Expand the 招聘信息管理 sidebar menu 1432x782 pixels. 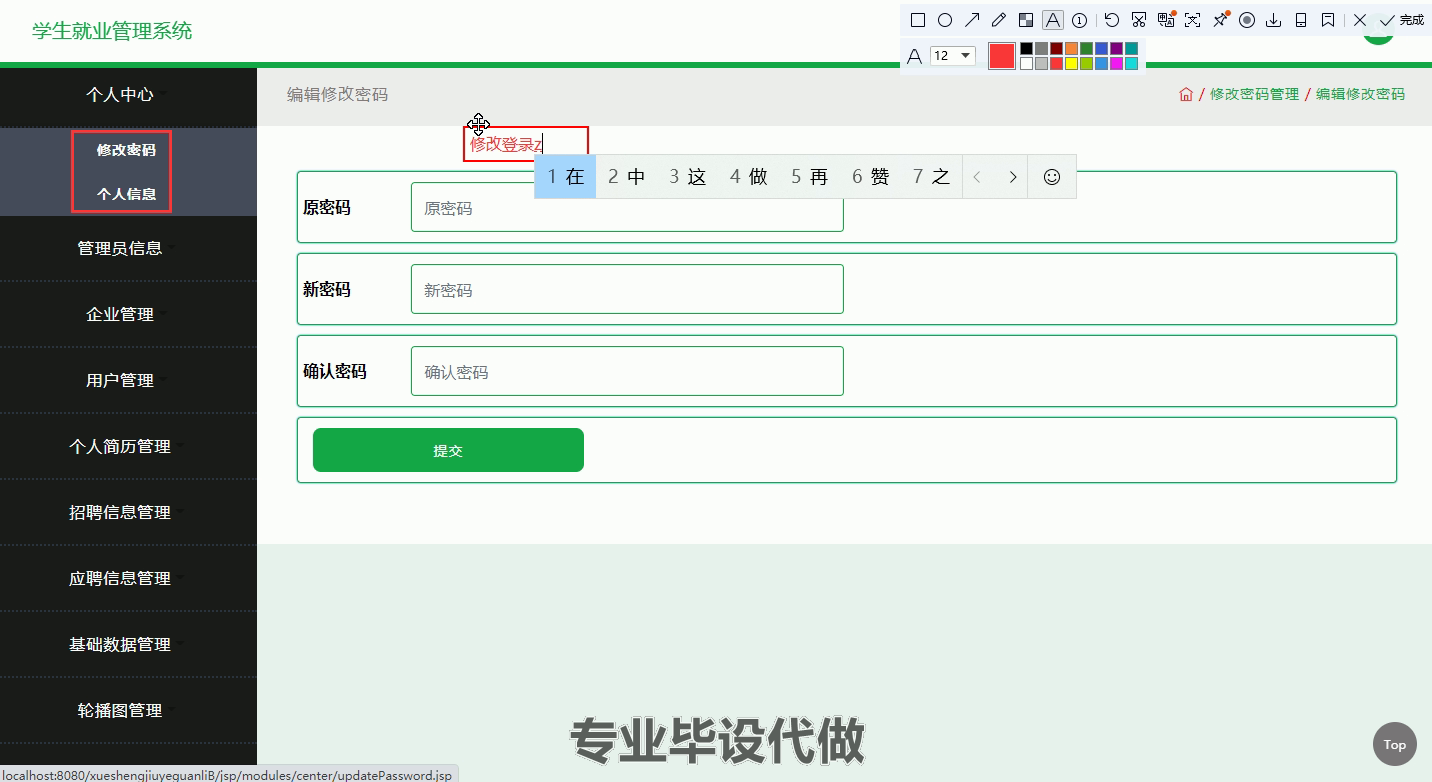tap(120, 512)
